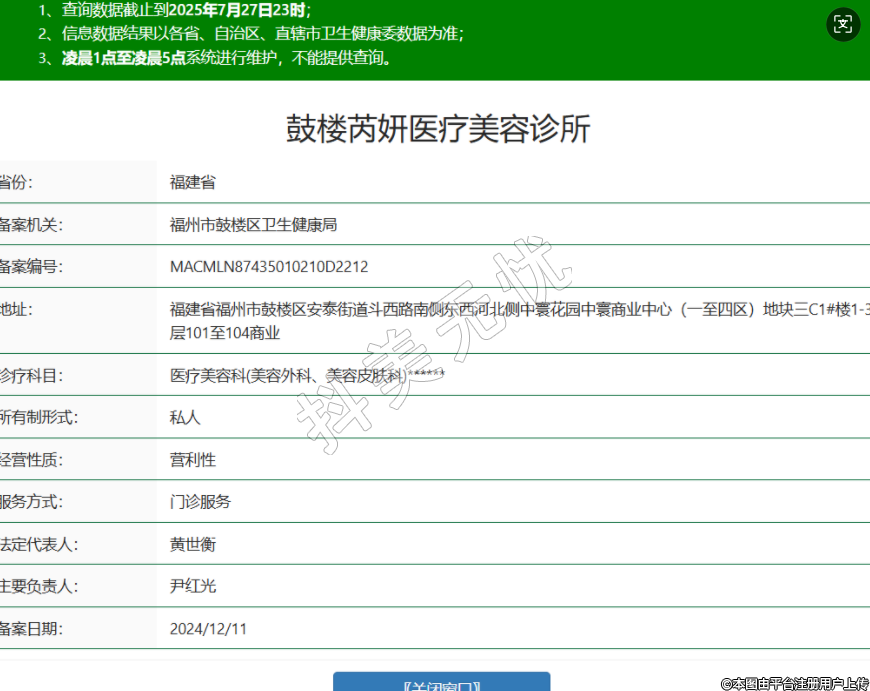Click the province value 福建省
The height and width of the screenshot is (691, 870).
coord(193,182)
